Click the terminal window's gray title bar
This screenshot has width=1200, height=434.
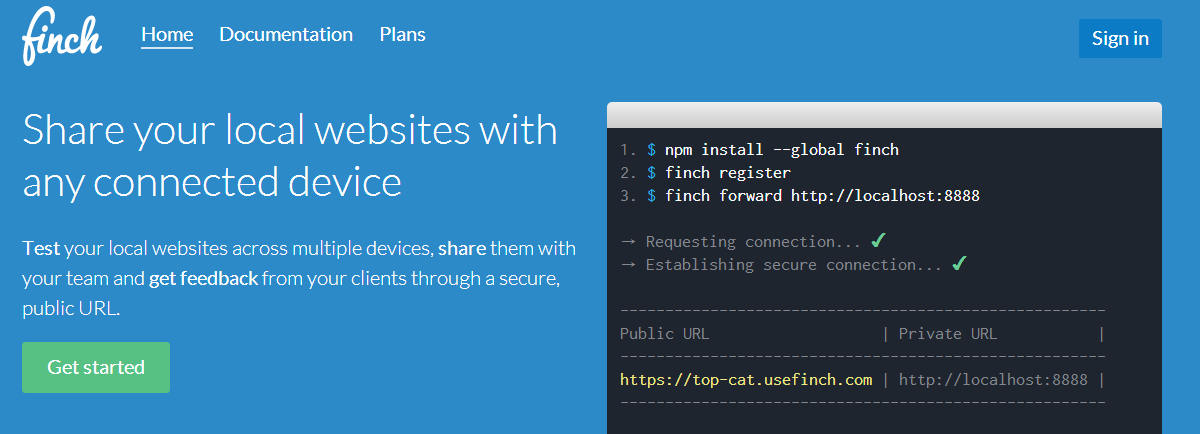click(x=884, y=115)
